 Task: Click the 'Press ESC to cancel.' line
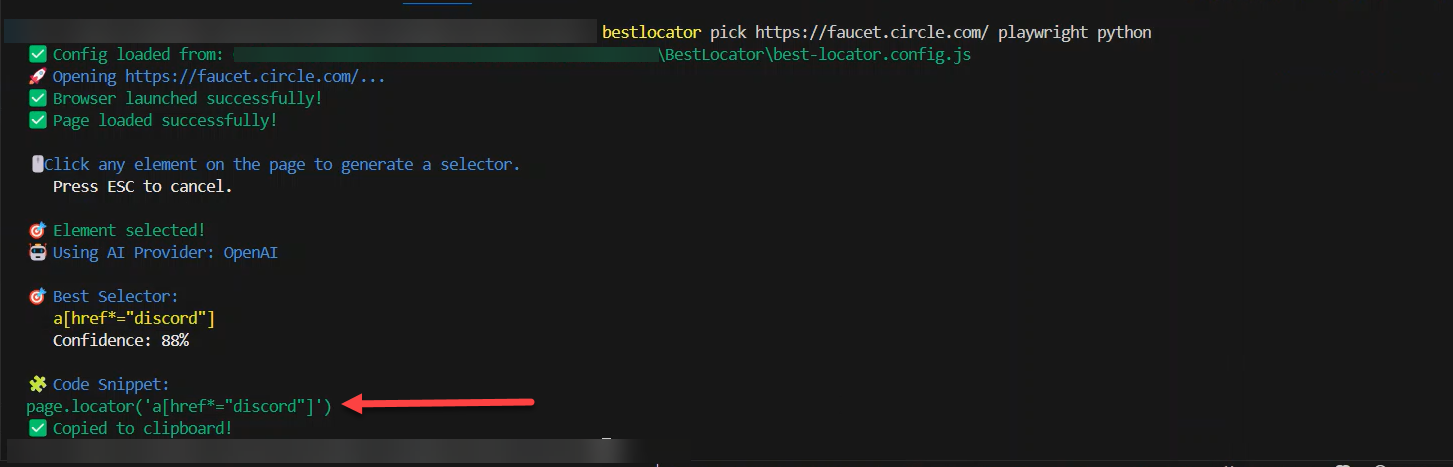(142, 186)
